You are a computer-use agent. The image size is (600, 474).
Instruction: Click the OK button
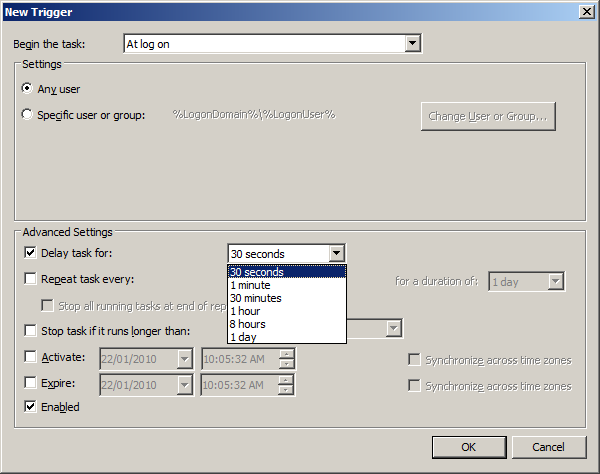468,447
